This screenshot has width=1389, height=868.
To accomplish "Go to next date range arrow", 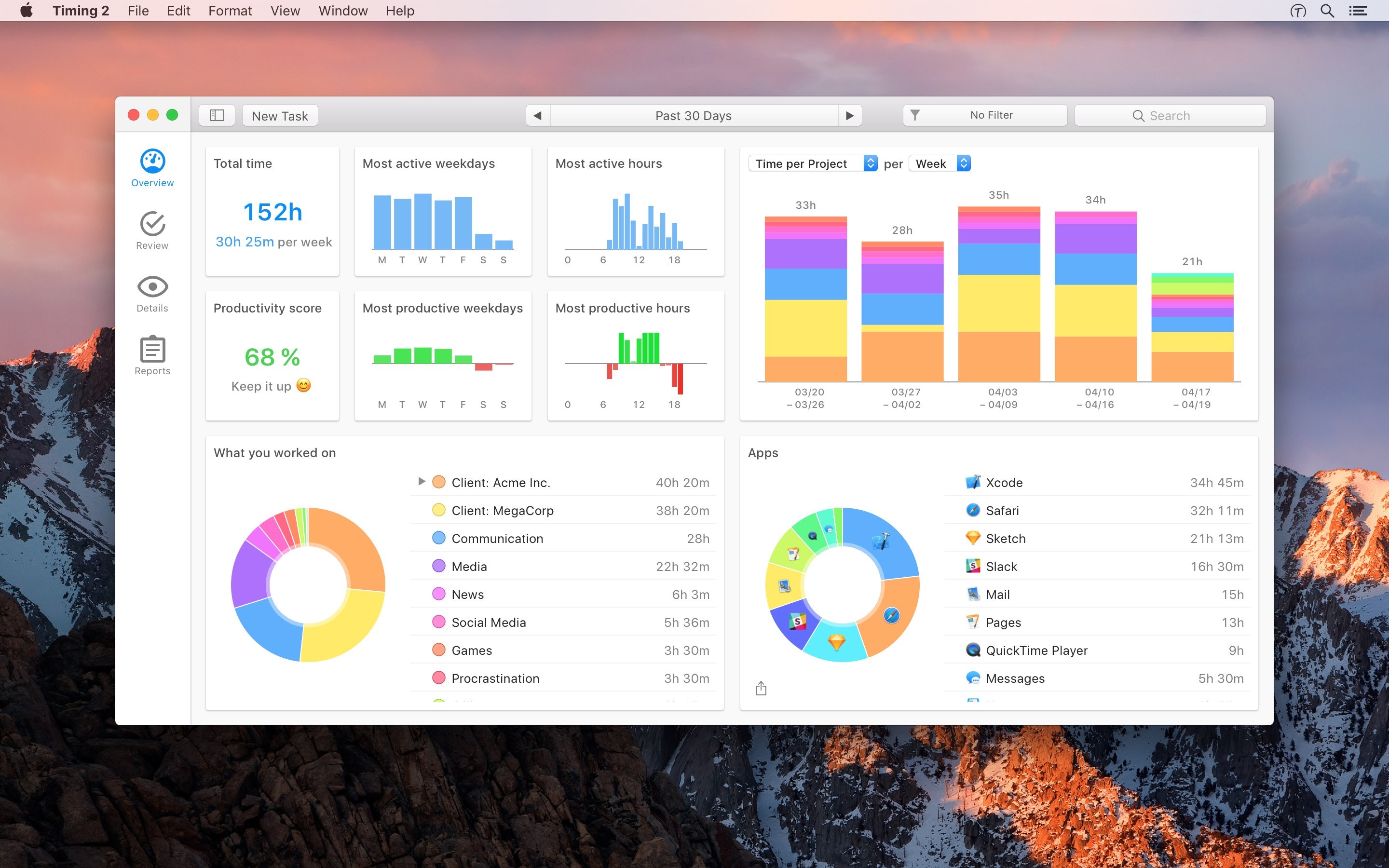I will [850, 115].
